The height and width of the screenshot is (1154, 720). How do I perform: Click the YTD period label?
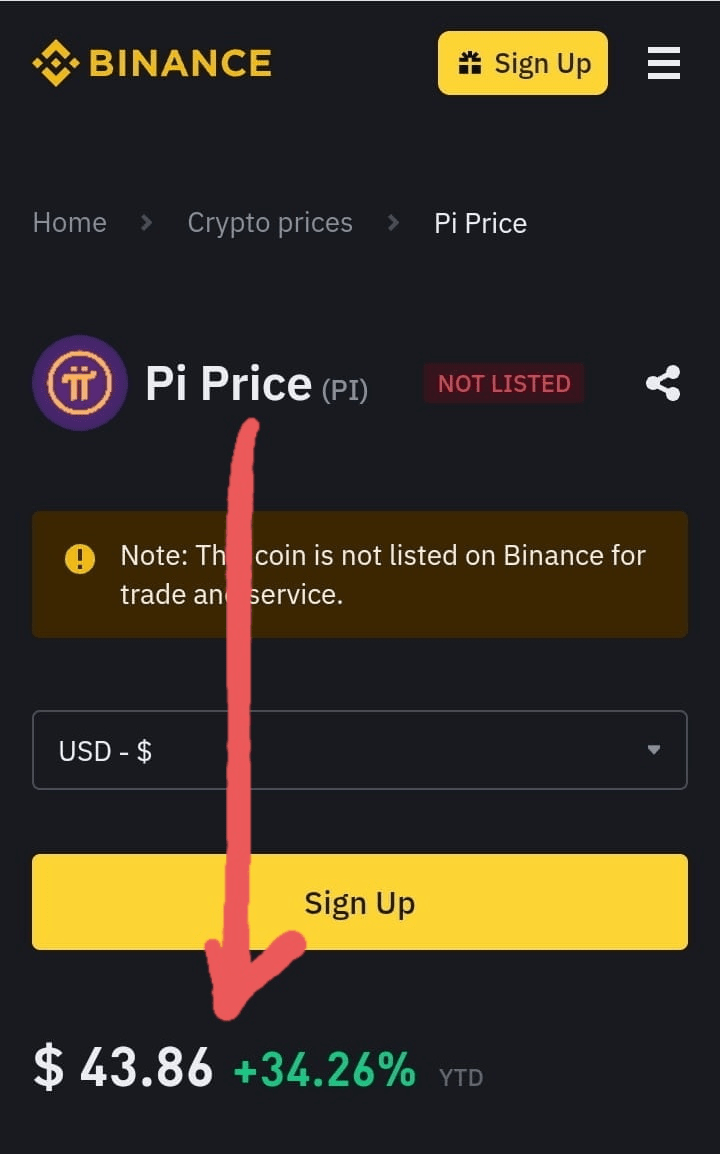click(x=461, y=1077)
